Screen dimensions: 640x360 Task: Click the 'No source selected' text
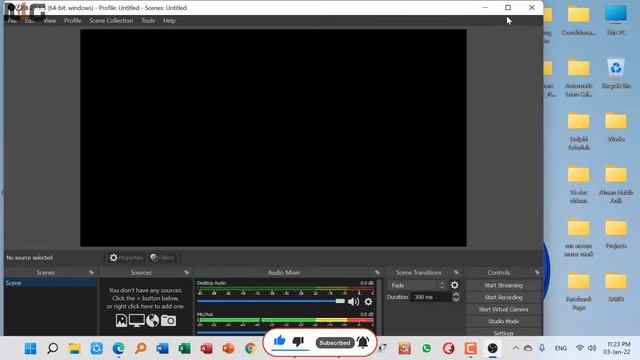(x=29, y=258)
